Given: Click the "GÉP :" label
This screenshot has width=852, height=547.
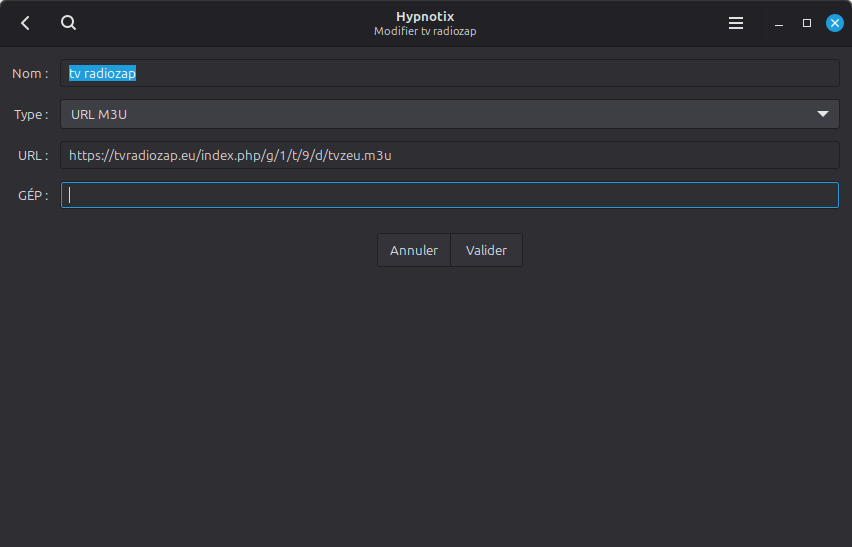Looking at the screenshot, I should pyautogui.click(x=32, y=195).
